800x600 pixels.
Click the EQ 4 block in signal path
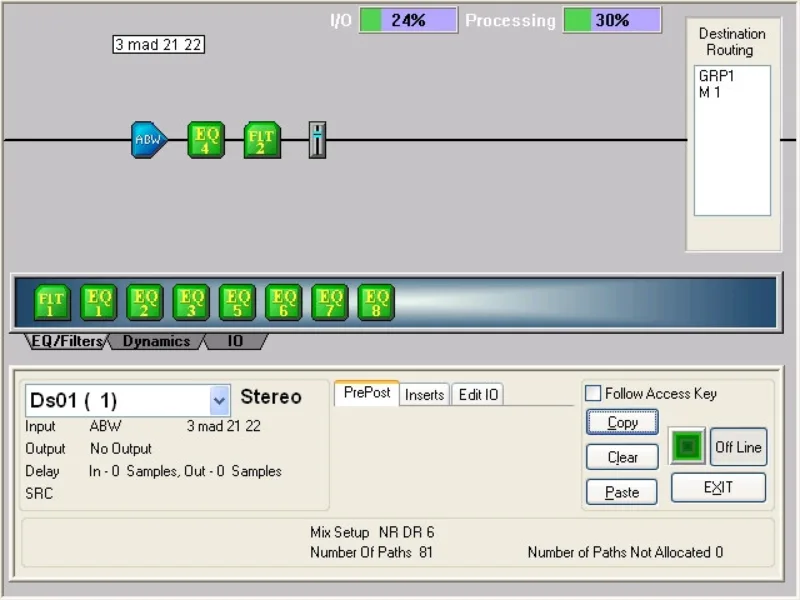click(206, 140)
